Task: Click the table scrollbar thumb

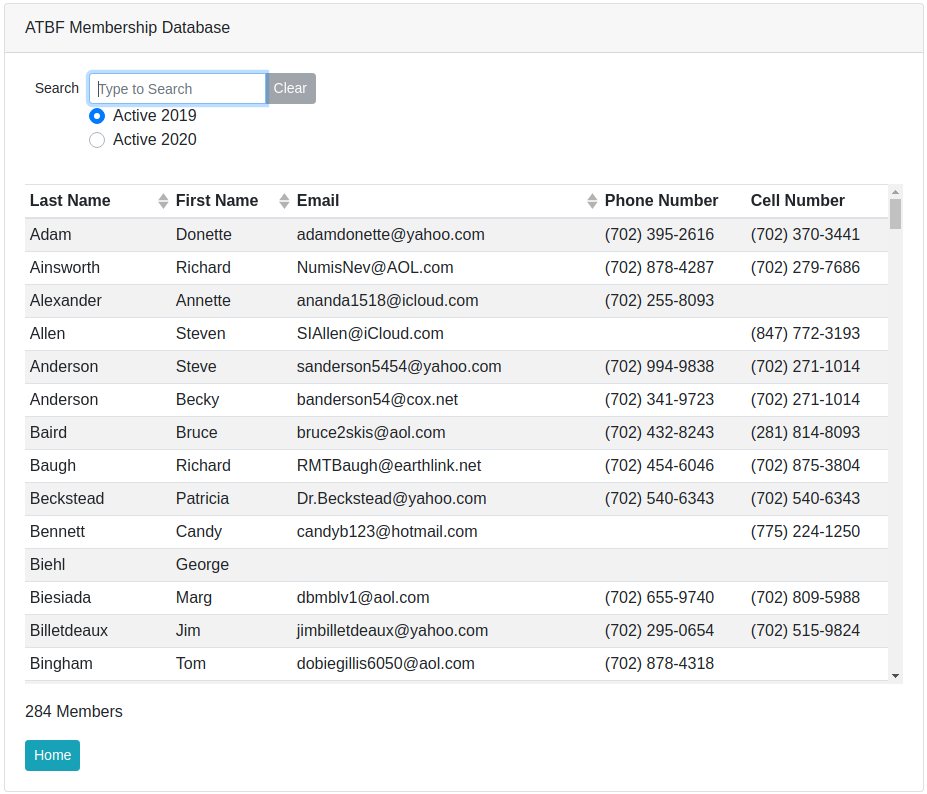Action: point(895,213)
